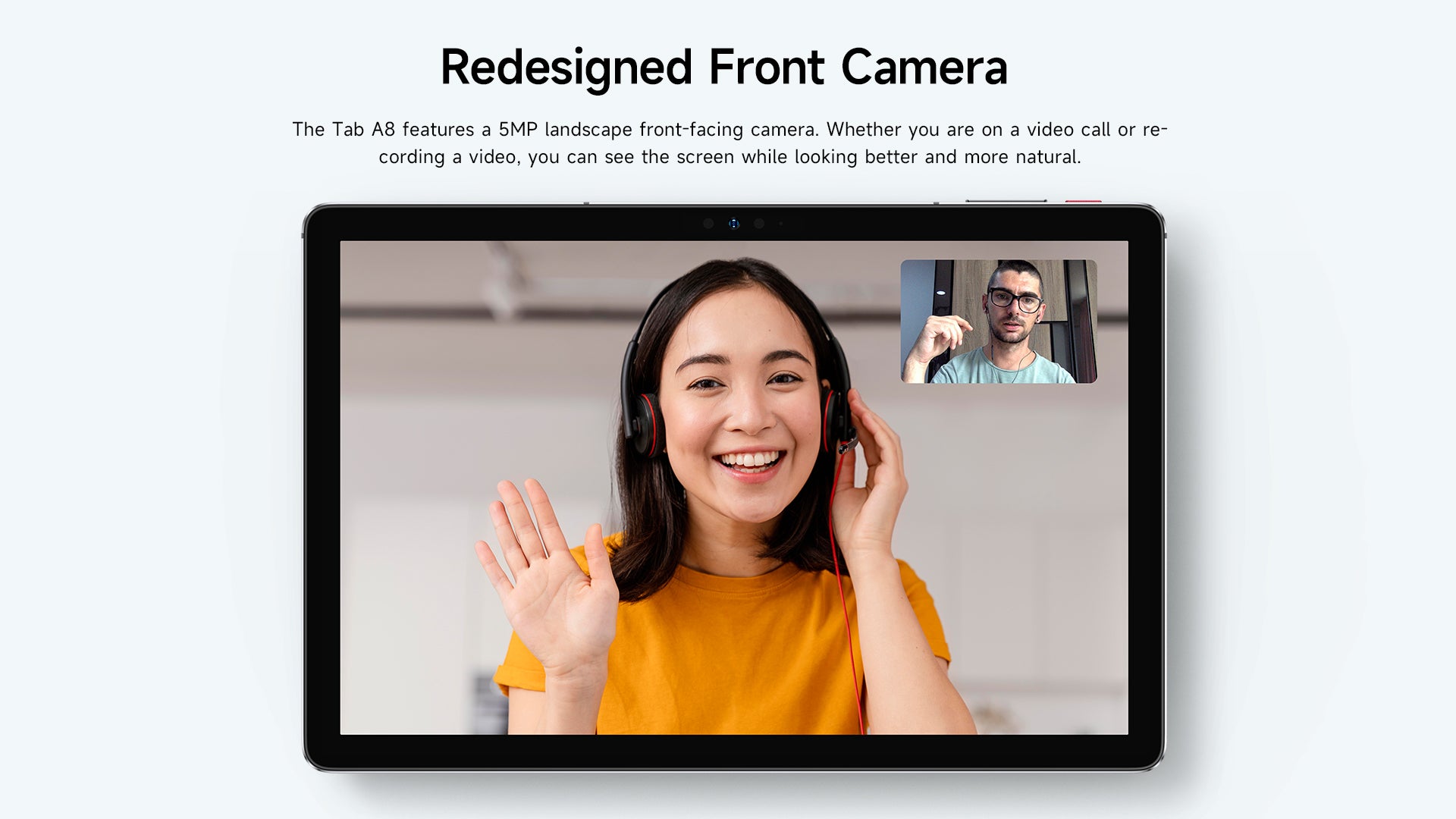The height and width of the screenshot is (819, 1456).
Task: Click the headset microphone near woman's cheek
Action: (848, 445)
